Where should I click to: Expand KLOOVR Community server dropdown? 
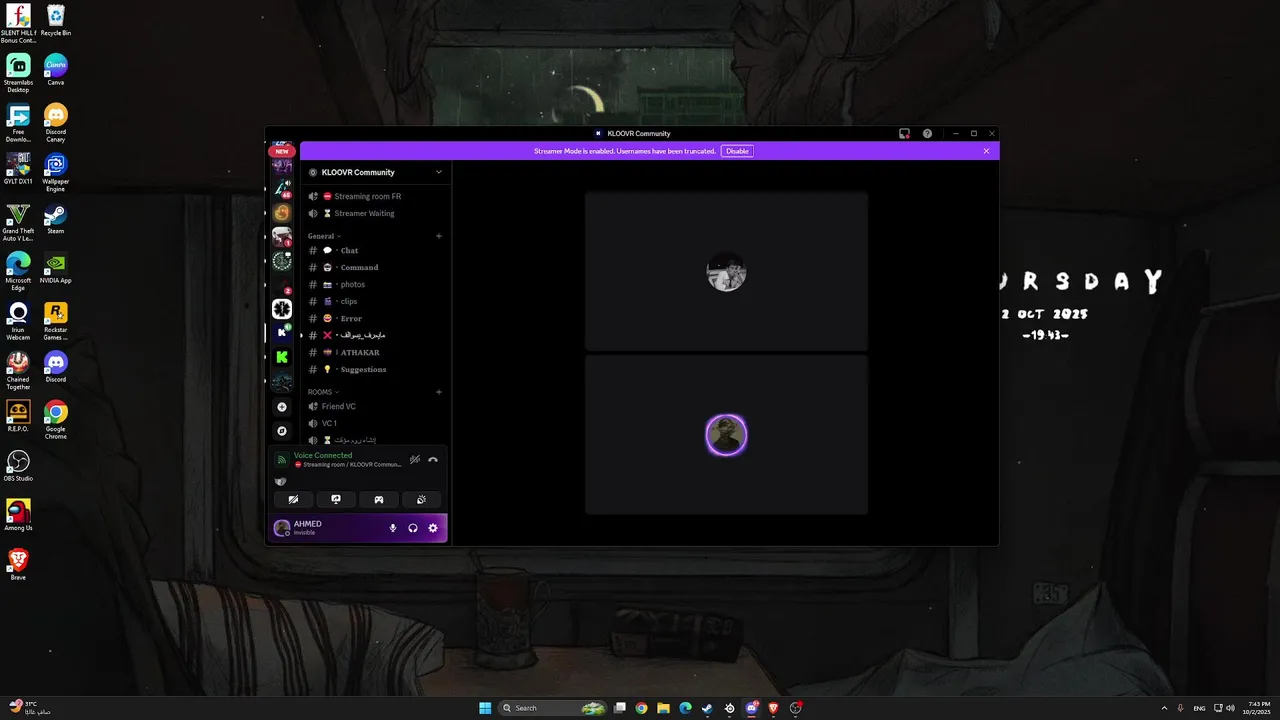click(438, 172)
